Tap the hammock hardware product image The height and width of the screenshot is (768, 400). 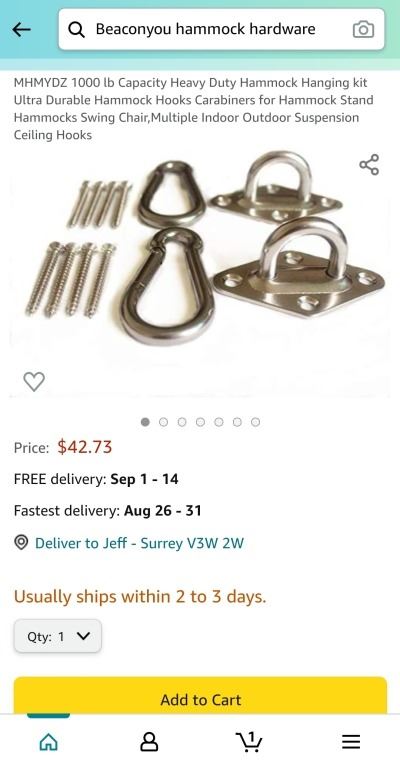(200, 272)
